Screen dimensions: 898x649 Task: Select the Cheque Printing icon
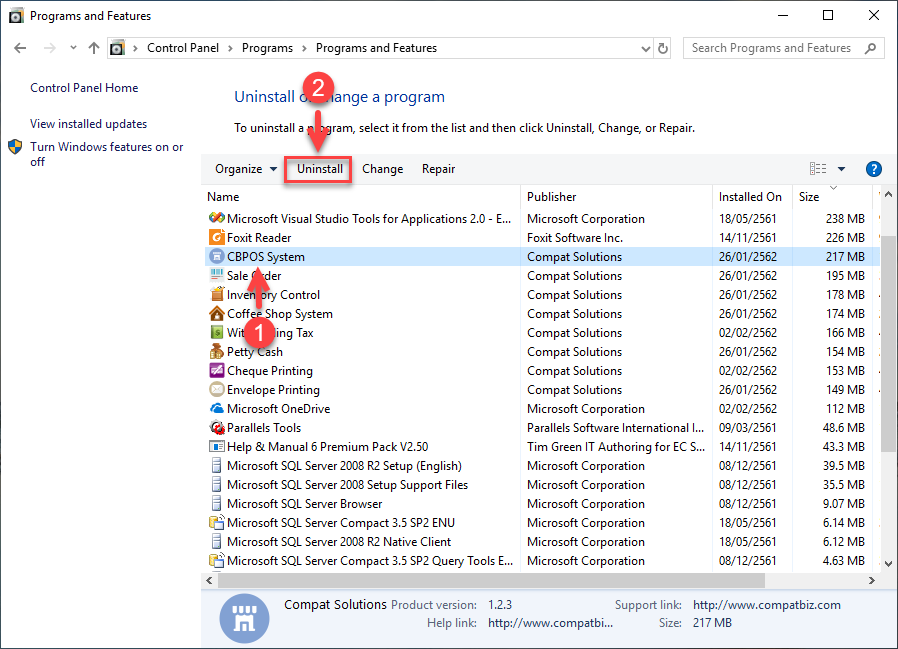[216, 370]
